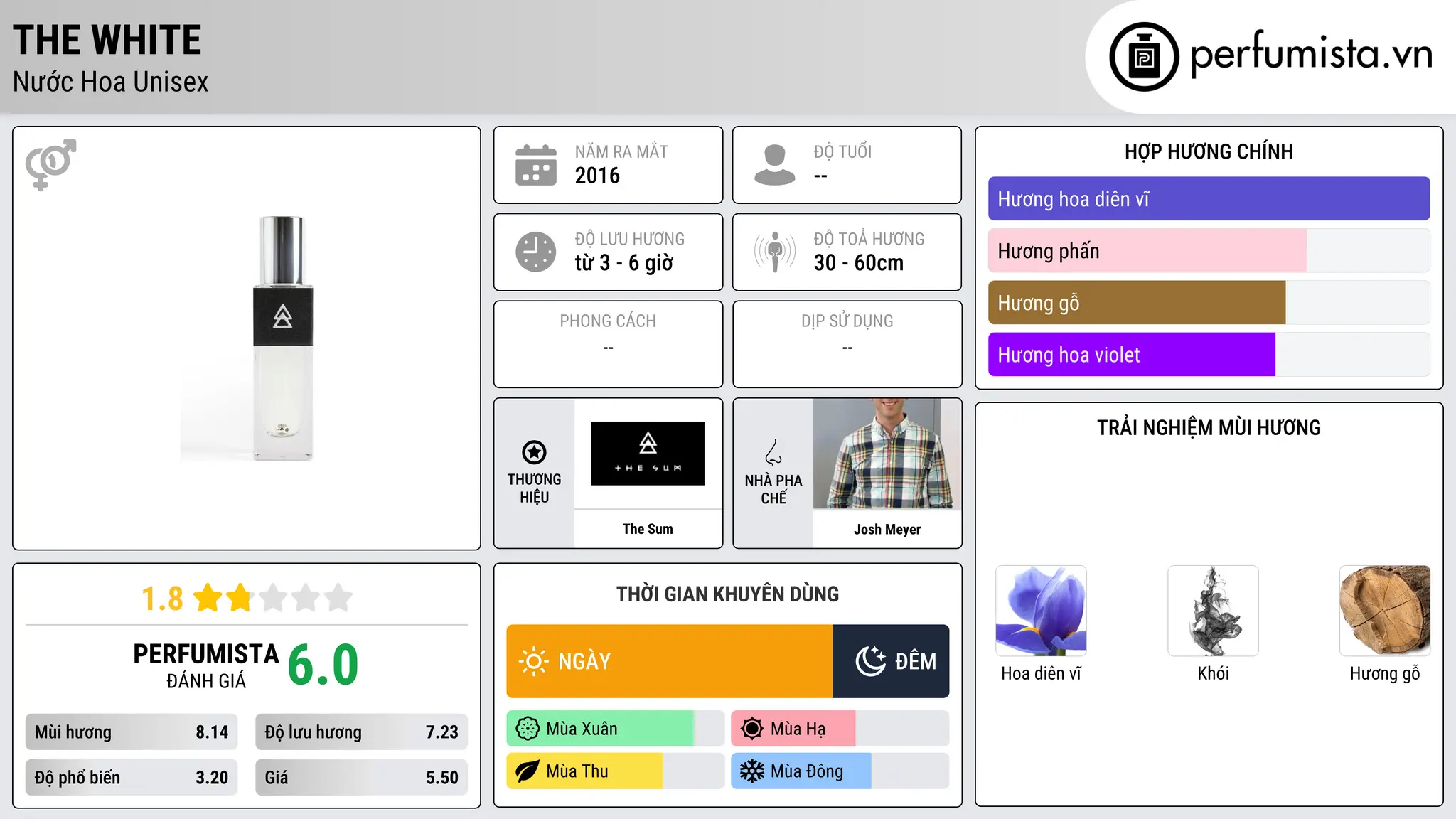The height and width of the screenshot is (819, 1456).
Task: Click the person icon beside Độ tuổi
Action: click(x=775, y=165)
